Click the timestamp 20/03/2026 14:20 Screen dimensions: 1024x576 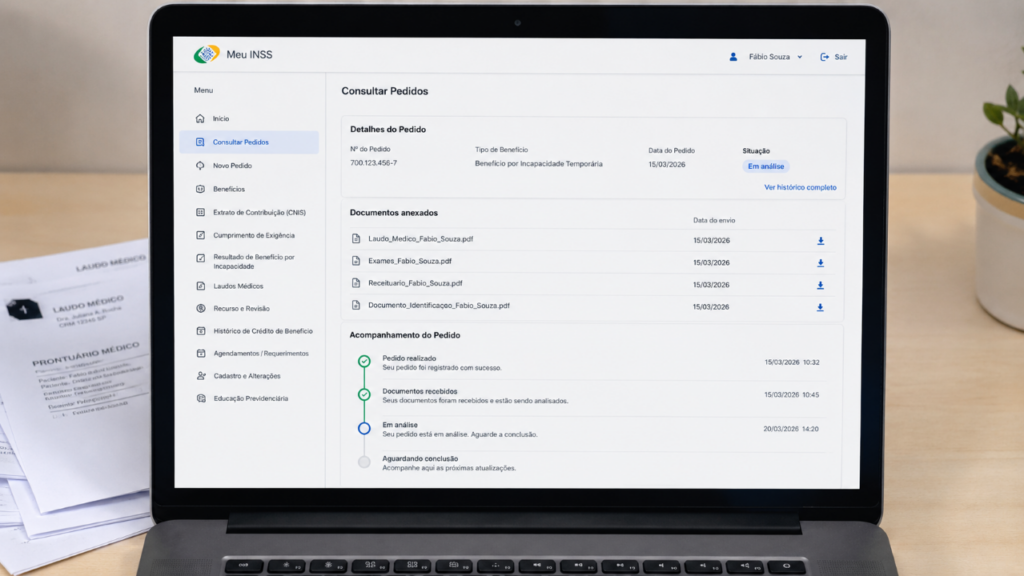791,429
